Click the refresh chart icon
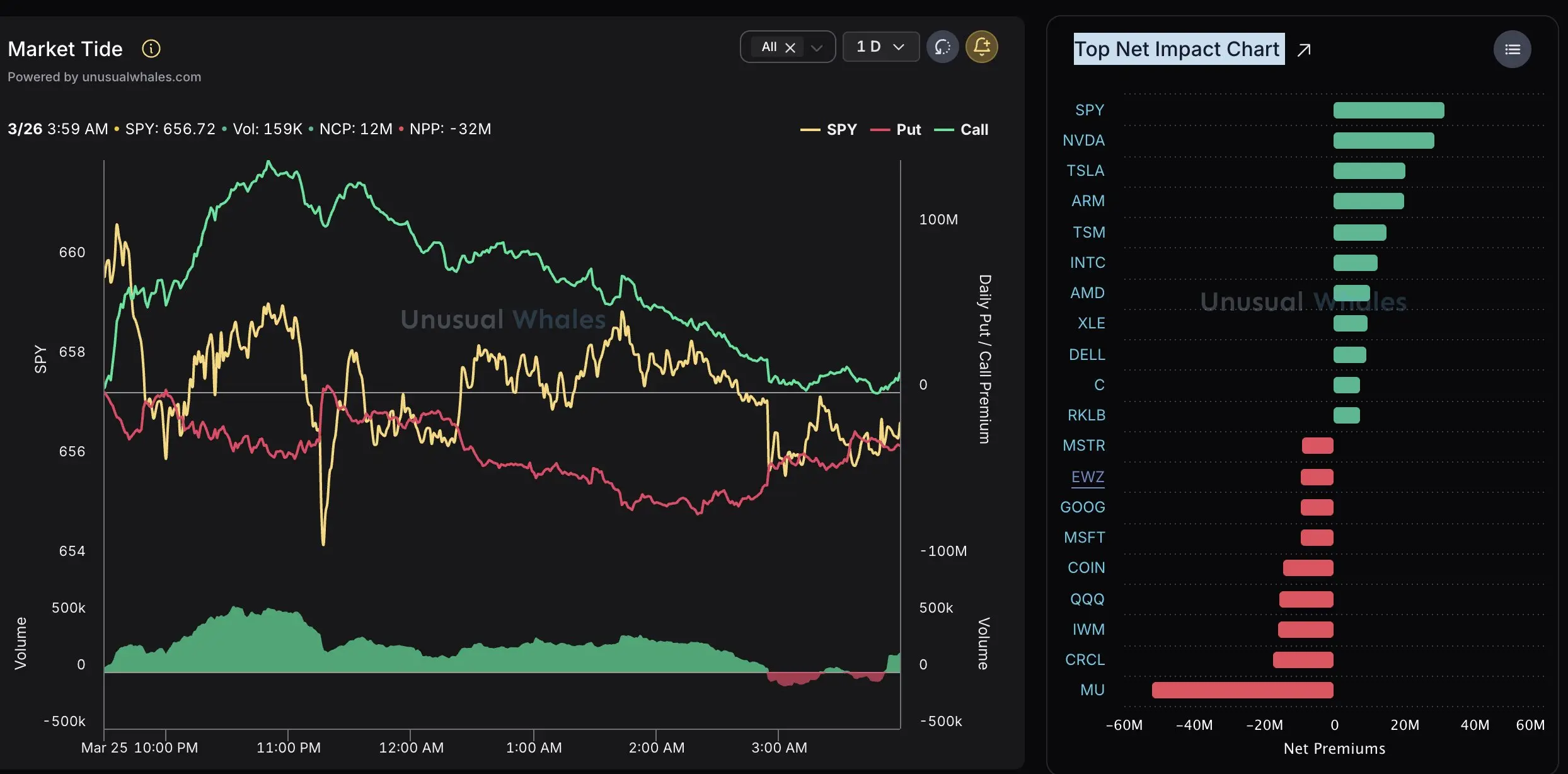Image resolution: width=1568 pixels, height=774 pixels. [942, 47]
